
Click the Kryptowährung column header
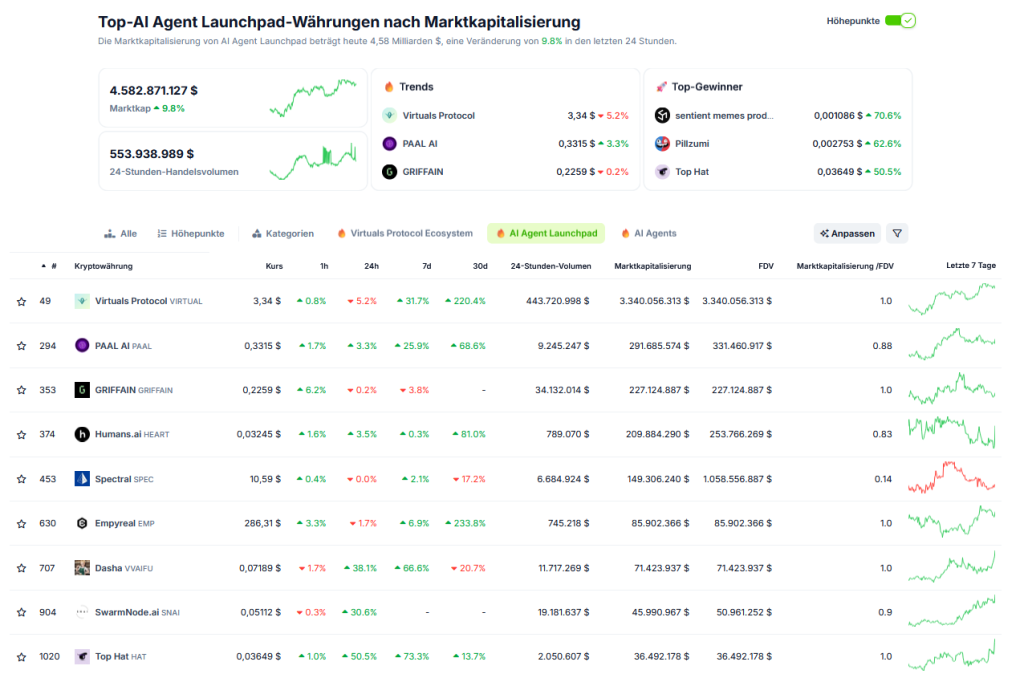pyautogui.click(x=103, y=266)
